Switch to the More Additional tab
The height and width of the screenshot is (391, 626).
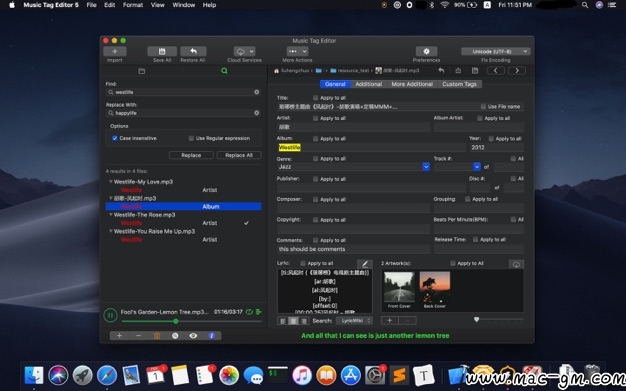click(x=412, y=84)
